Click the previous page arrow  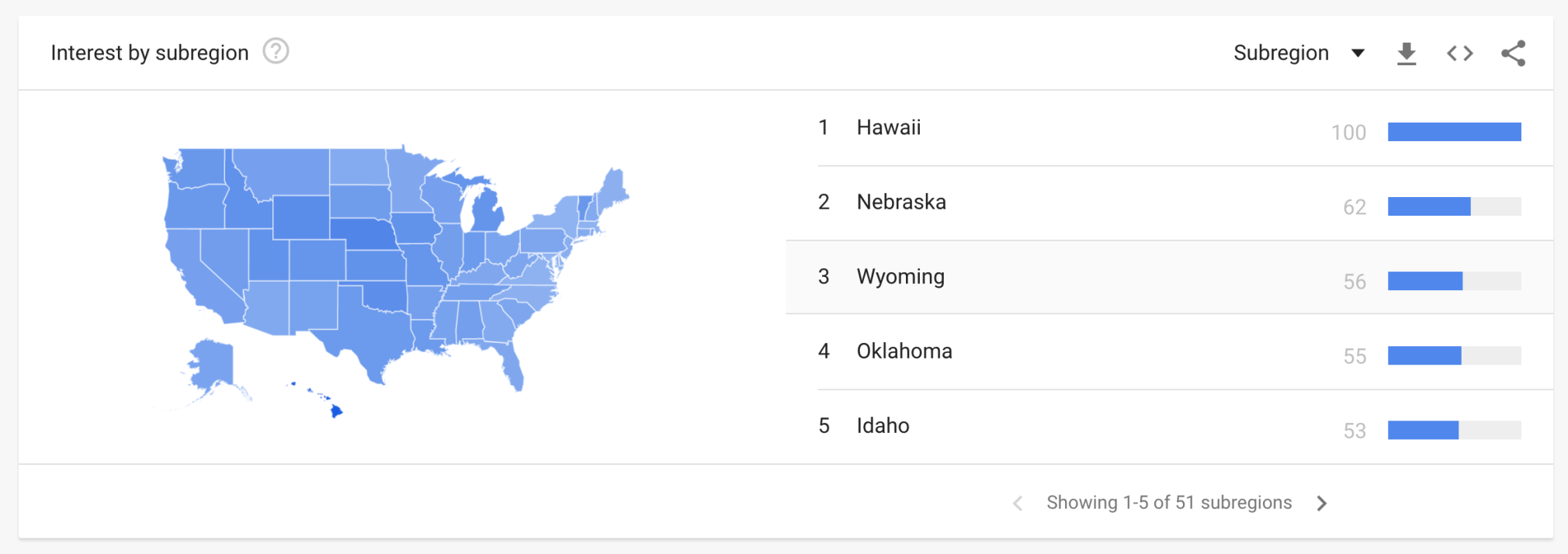tap(1017, 503)
